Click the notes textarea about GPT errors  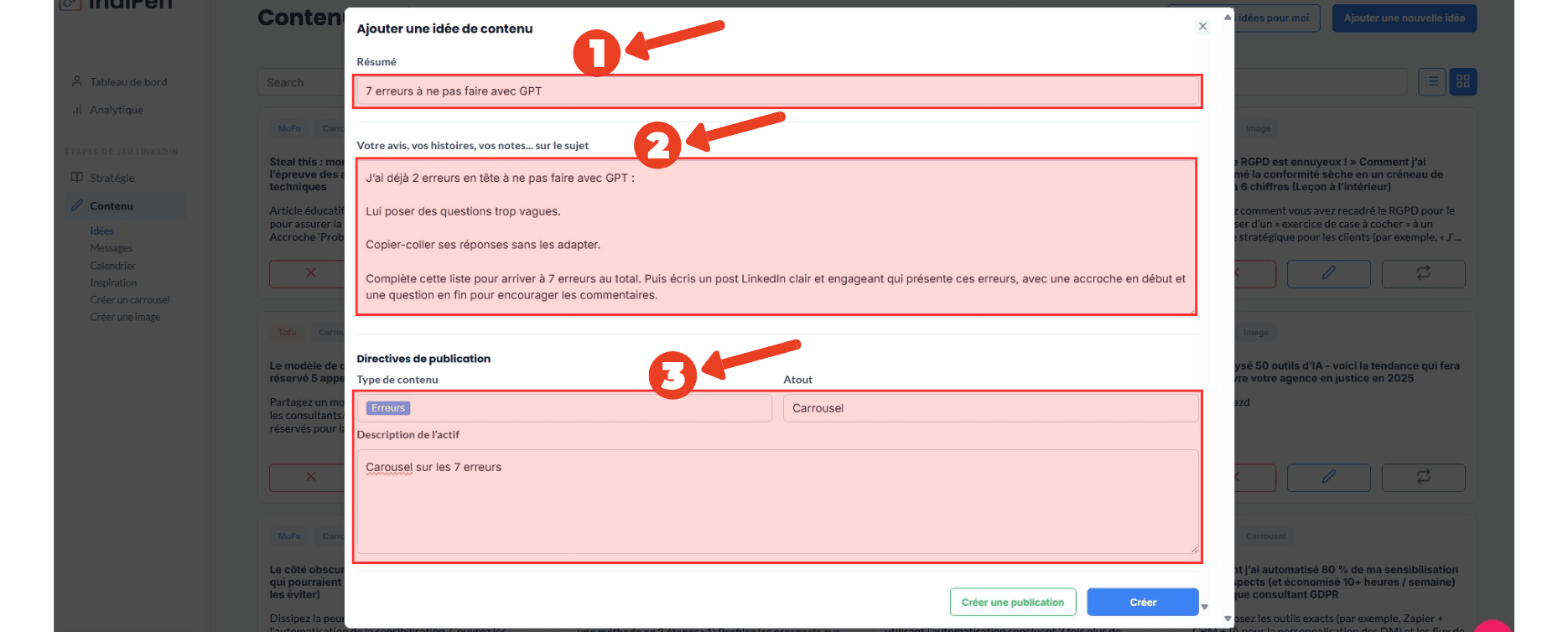[776, 236]
